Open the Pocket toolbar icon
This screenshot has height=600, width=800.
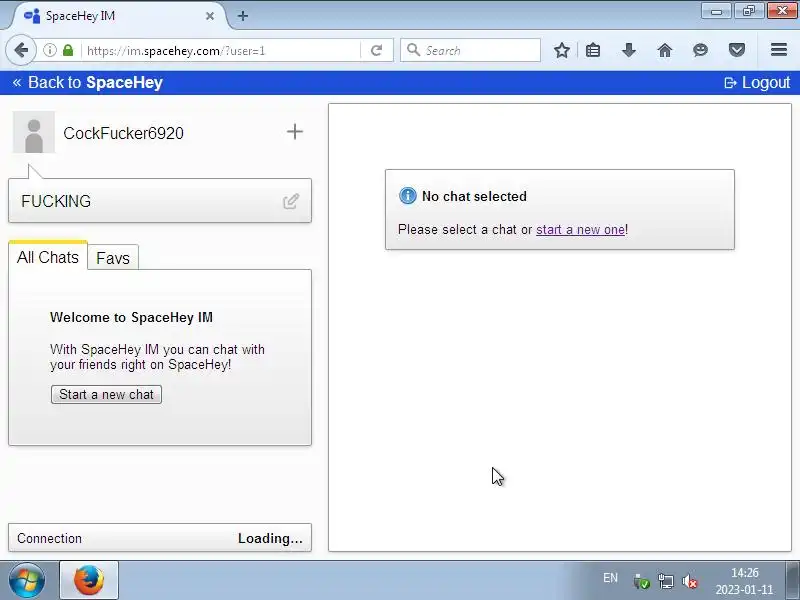coord(737,51)
